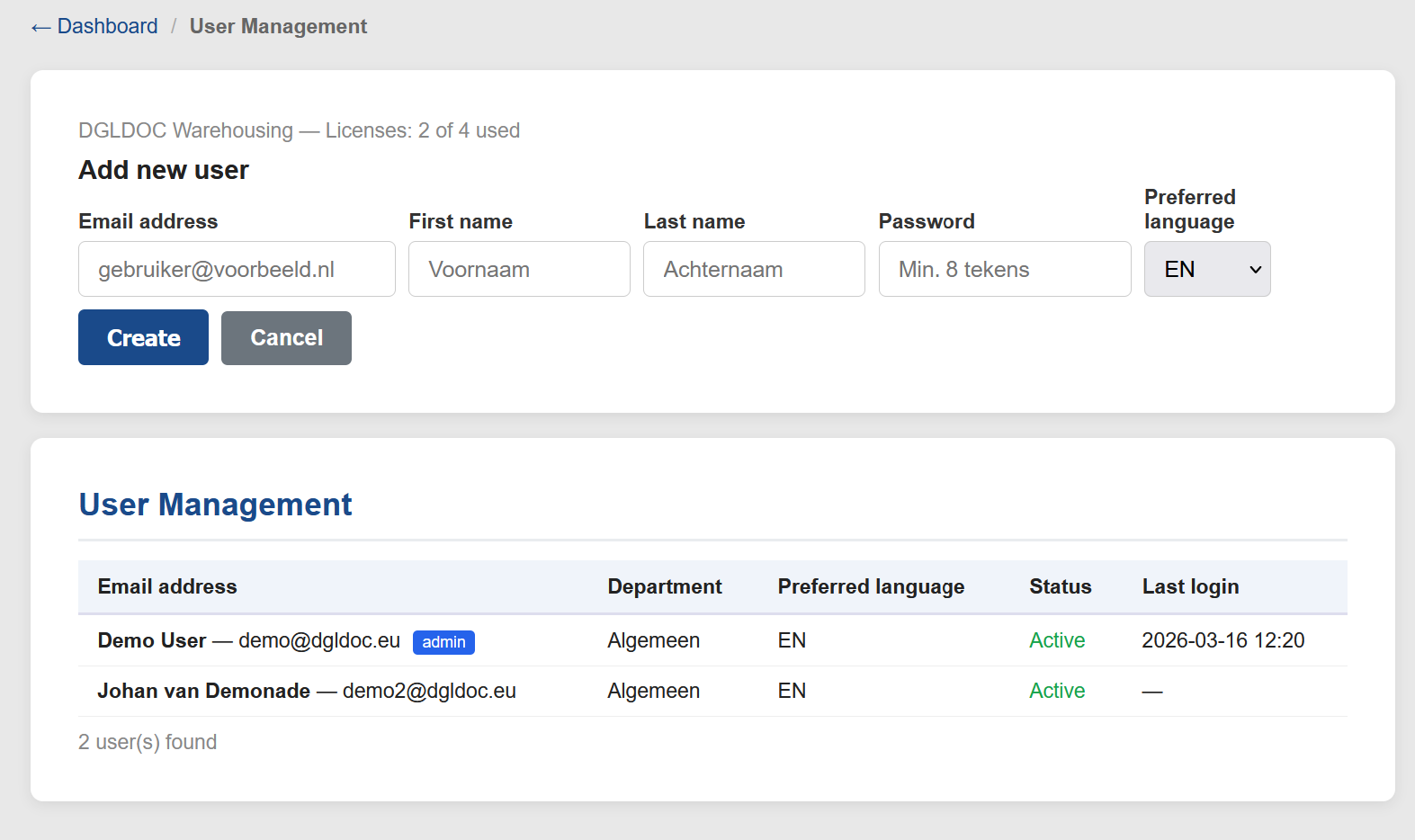Open the Preferred language dropdown
Image resolution: width=1415 pixels, height=840 pixels.
point(1206,269)
